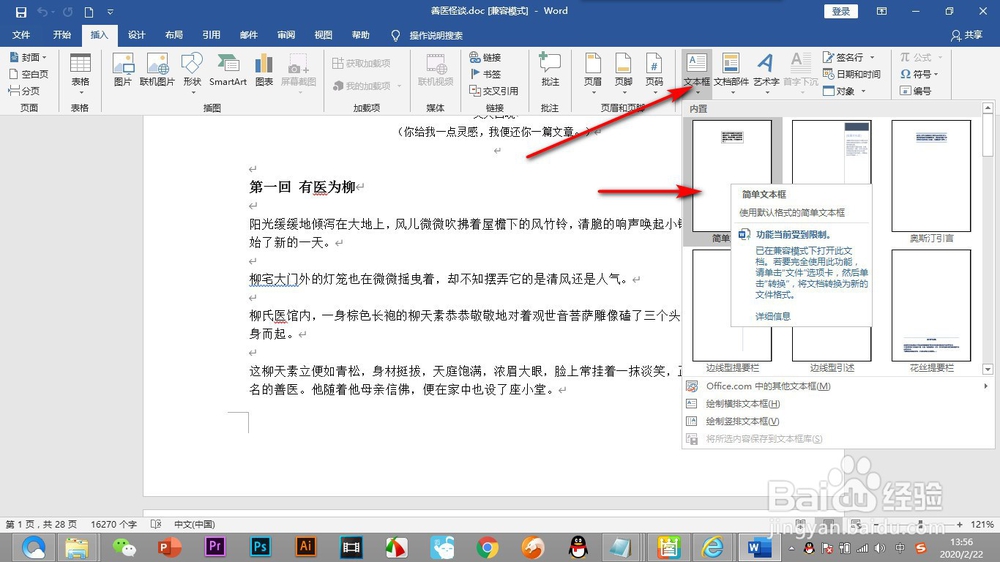Click the Save icon in title bar
The width and height of the screenshot is (1000, 562).
click(x=20, y=12)
